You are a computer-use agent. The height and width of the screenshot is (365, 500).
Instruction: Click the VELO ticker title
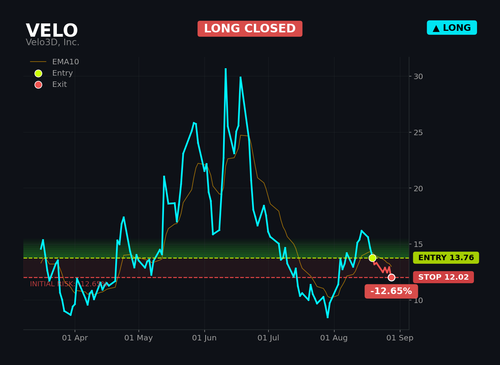tap(52, 30)
